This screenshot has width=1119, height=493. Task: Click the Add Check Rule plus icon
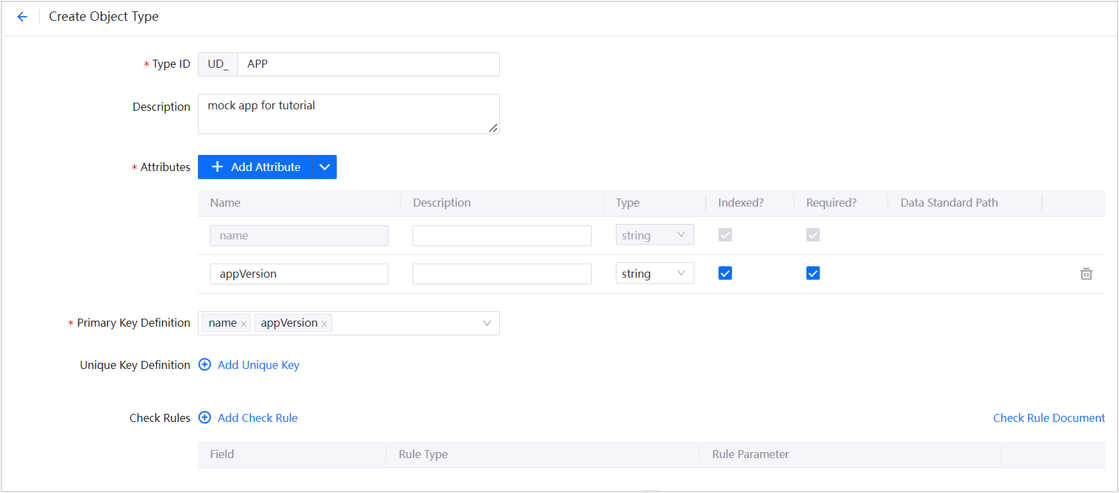tap(205, 418)
